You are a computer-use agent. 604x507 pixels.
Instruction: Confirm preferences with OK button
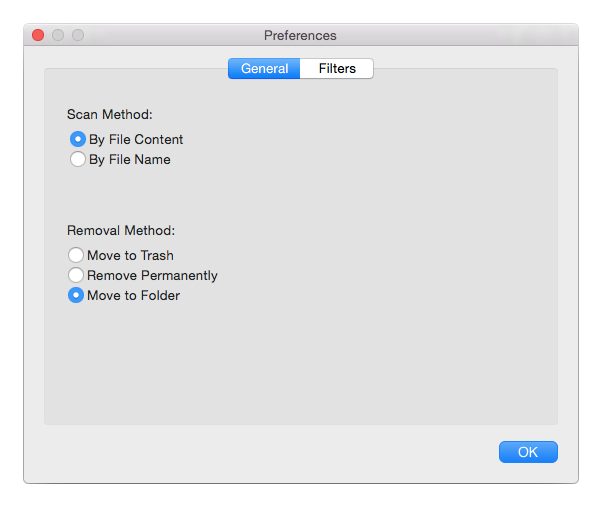[528, 452]
